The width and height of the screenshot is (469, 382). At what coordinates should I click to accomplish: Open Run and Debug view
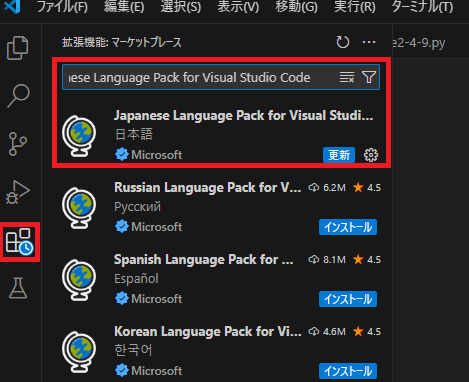18,192
